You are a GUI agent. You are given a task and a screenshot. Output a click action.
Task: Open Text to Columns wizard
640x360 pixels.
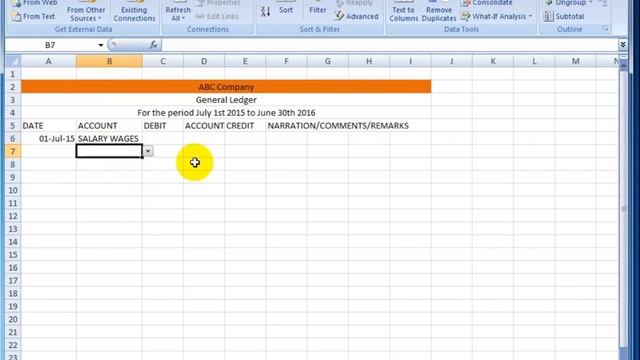coord(403,12)
